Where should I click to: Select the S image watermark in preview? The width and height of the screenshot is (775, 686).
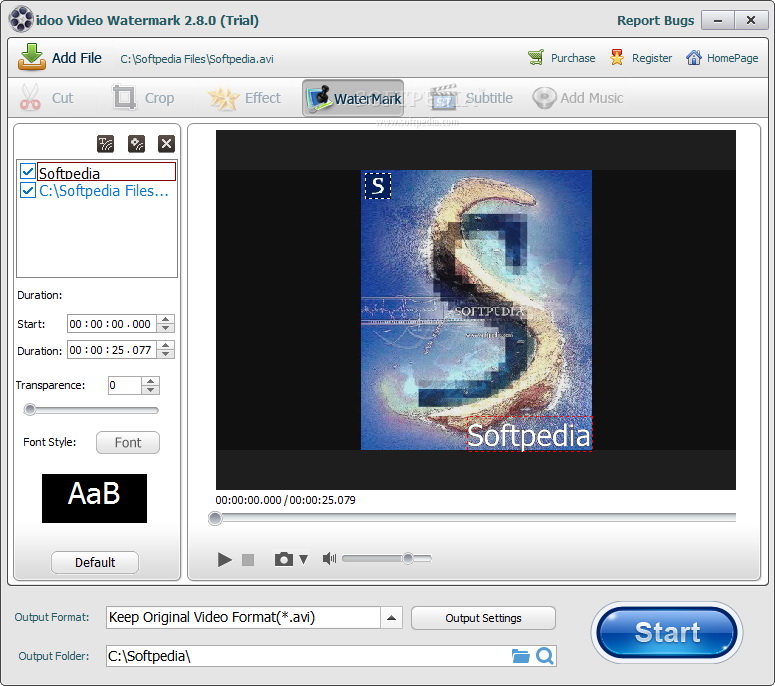coord(378,186)
